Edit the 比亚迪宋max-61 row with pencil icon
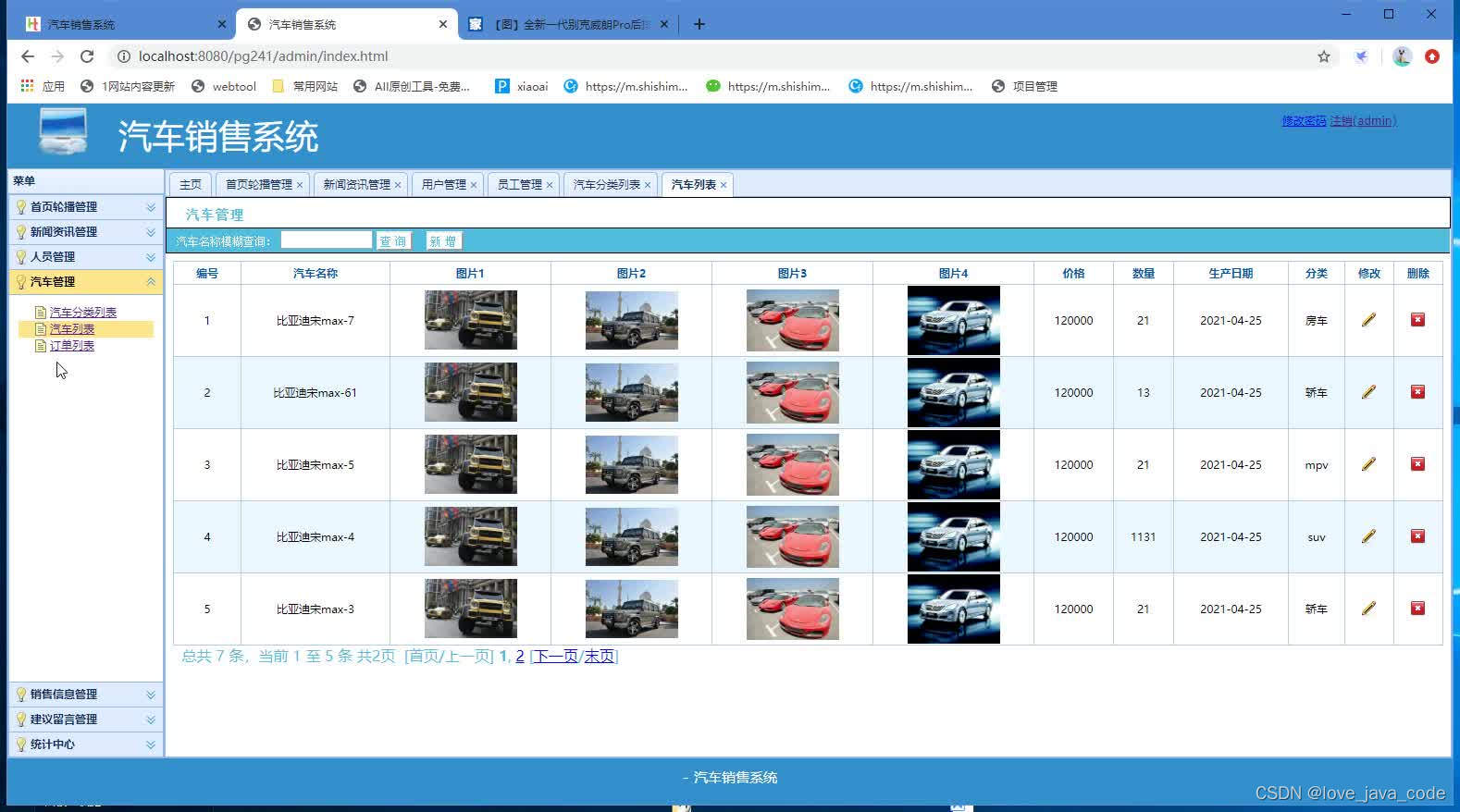This screenshot has width=1460, height=812. (x=1368, y=392)
